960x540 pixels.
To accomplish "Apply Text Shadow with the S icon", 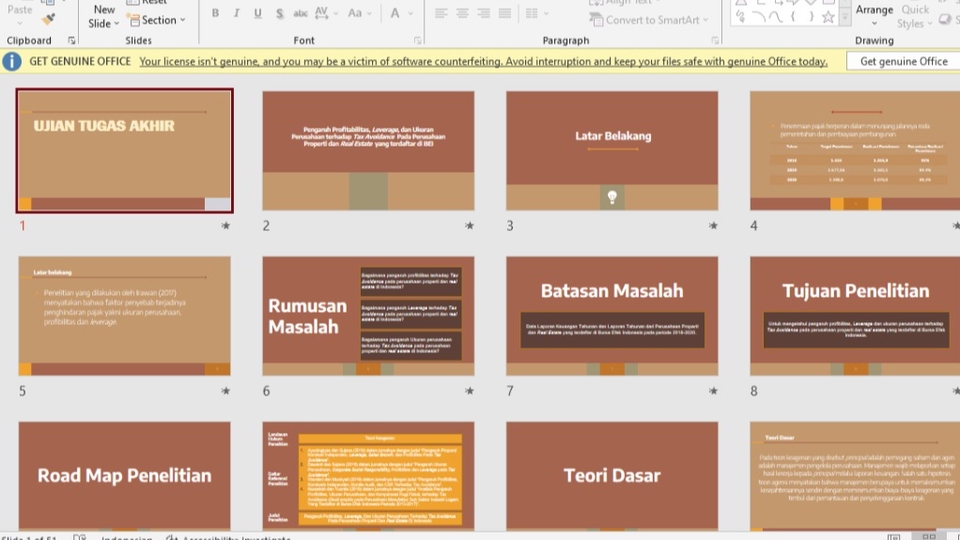I will [x=279, y=13].
